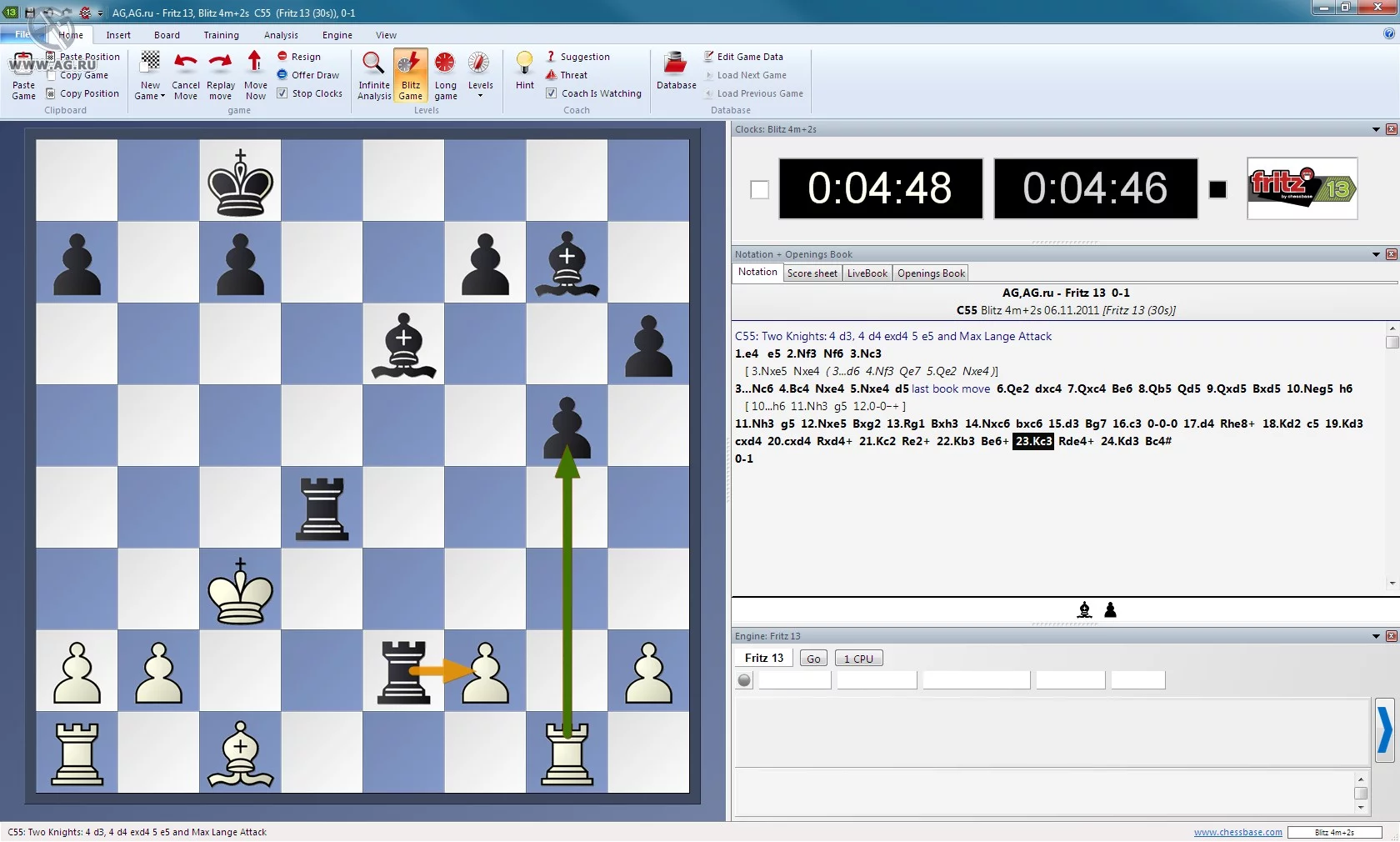Open the Board ribbon tab

click(167, 35)
